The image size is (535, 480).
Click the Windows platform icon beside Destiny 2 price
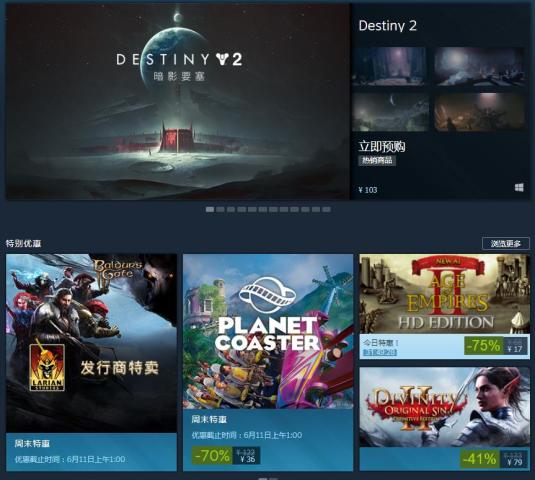519,187
